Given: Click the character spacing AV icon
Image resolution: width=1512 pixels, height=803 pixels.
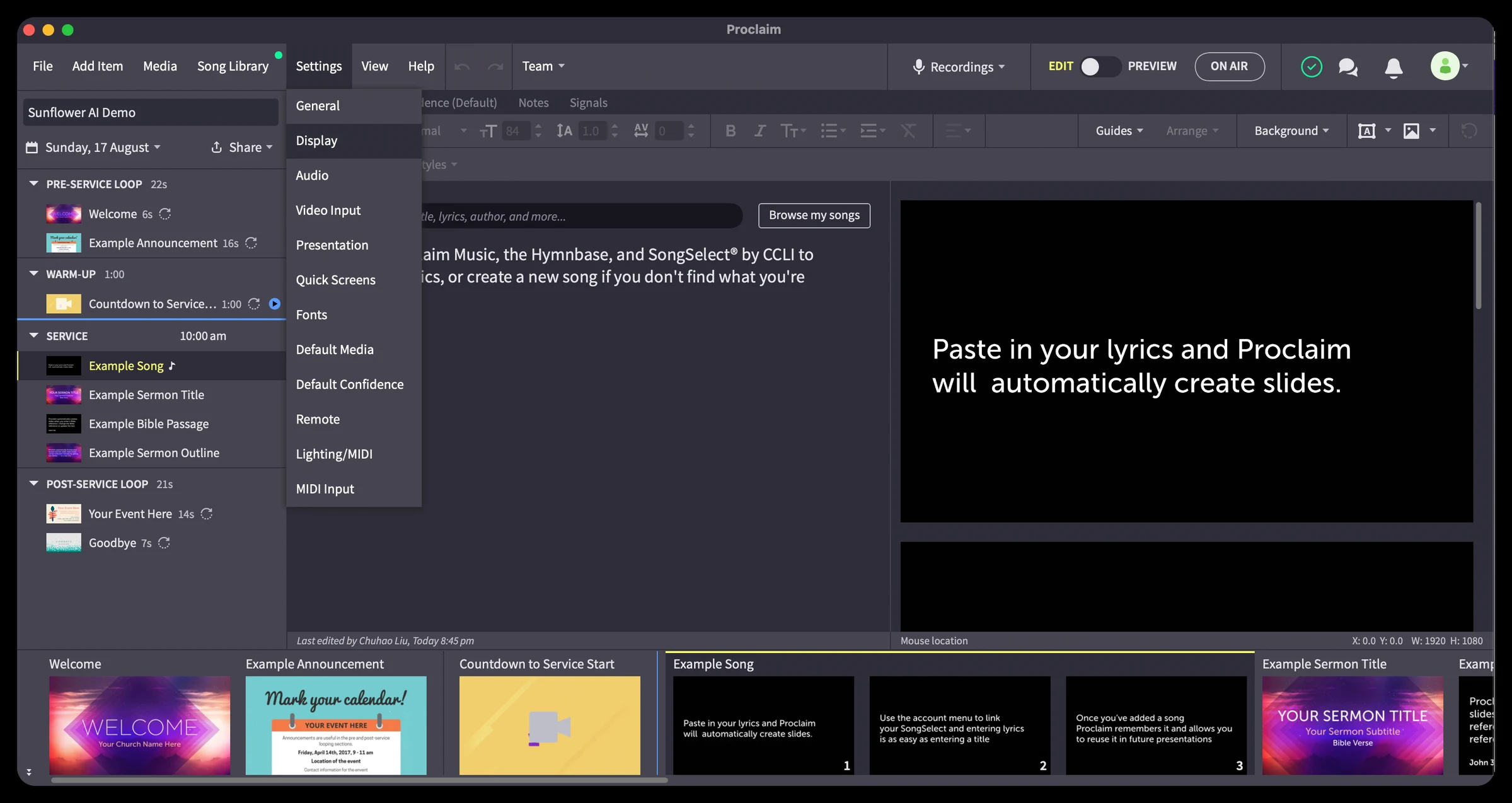Looking at the screenshot, I should (640, 130).
